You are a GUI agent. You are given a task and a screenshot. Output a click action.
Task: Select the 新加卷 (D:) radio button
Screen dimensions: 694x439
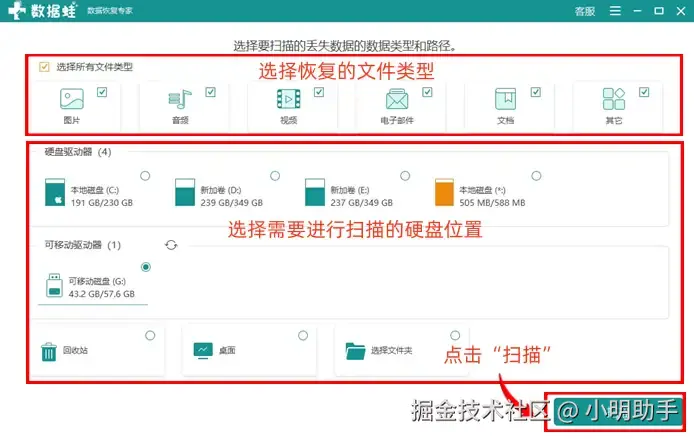(x=275, y=176)
